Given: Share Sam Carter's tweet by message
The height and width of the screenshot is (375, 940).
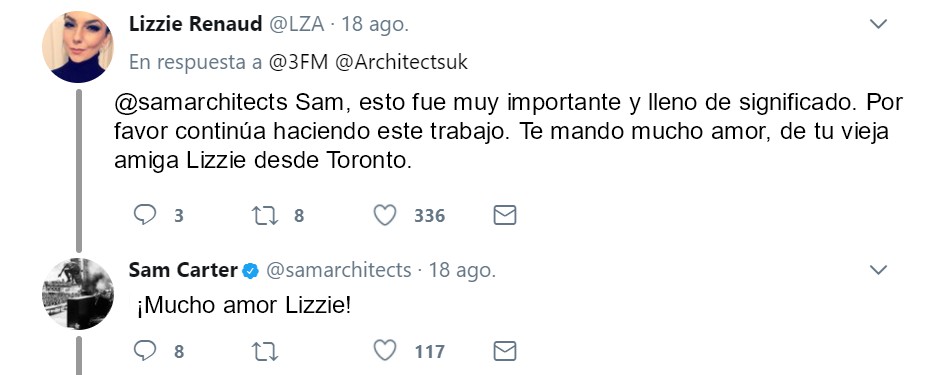Looking at the screenshot, I should click(x=505, y=350).
